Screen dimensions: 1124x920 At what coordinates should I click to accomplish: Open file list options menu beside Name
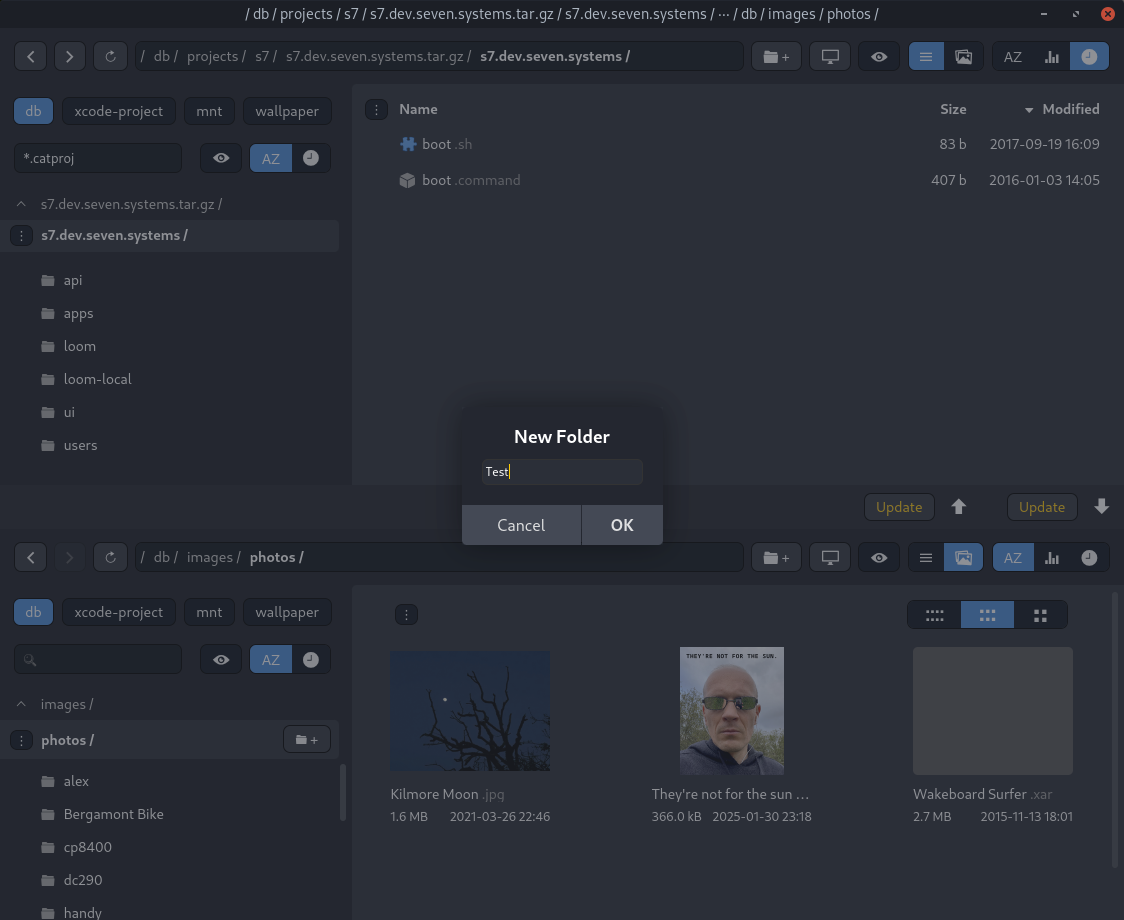click(376, 109)
